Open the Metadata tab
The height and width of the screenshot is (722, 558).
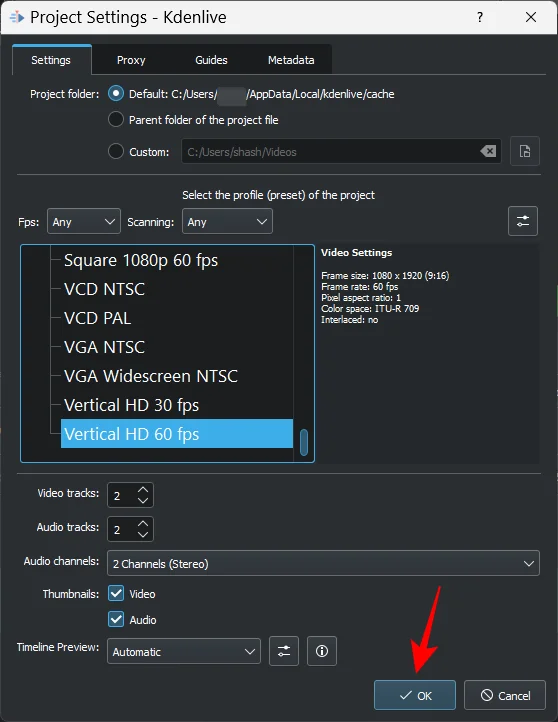[x=291, y=60]
